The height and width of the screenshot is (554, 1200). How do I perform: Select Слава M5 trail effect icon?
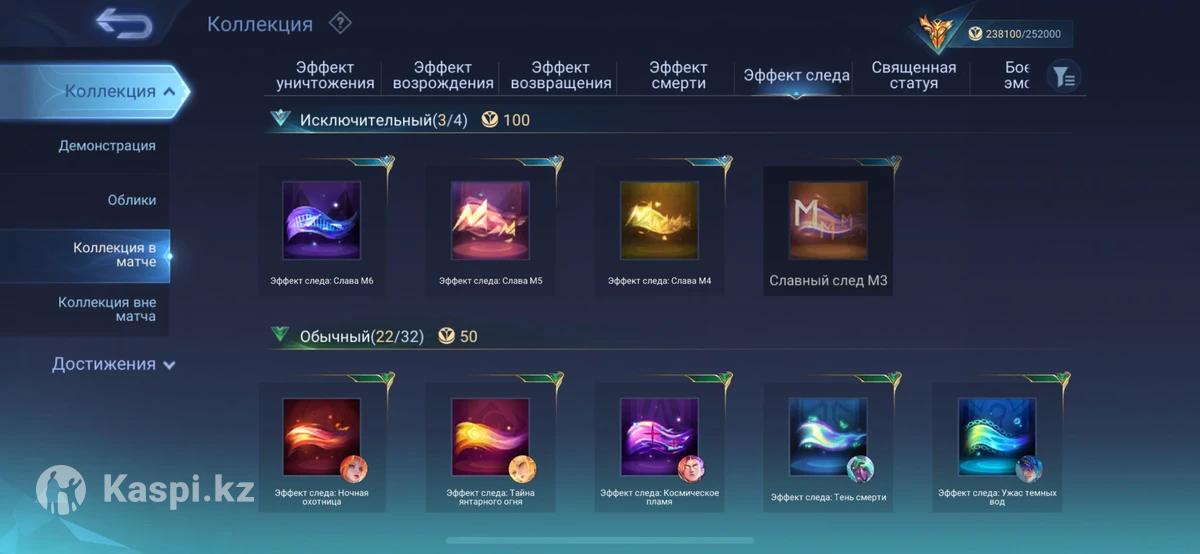click(x=490, y=221)
